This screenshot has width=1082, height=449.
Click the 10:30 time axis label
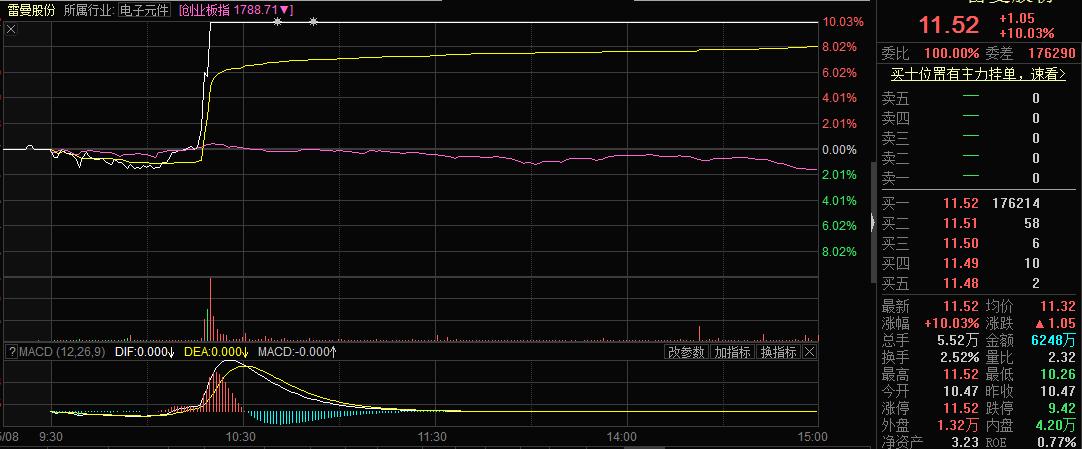pos(241,437)
